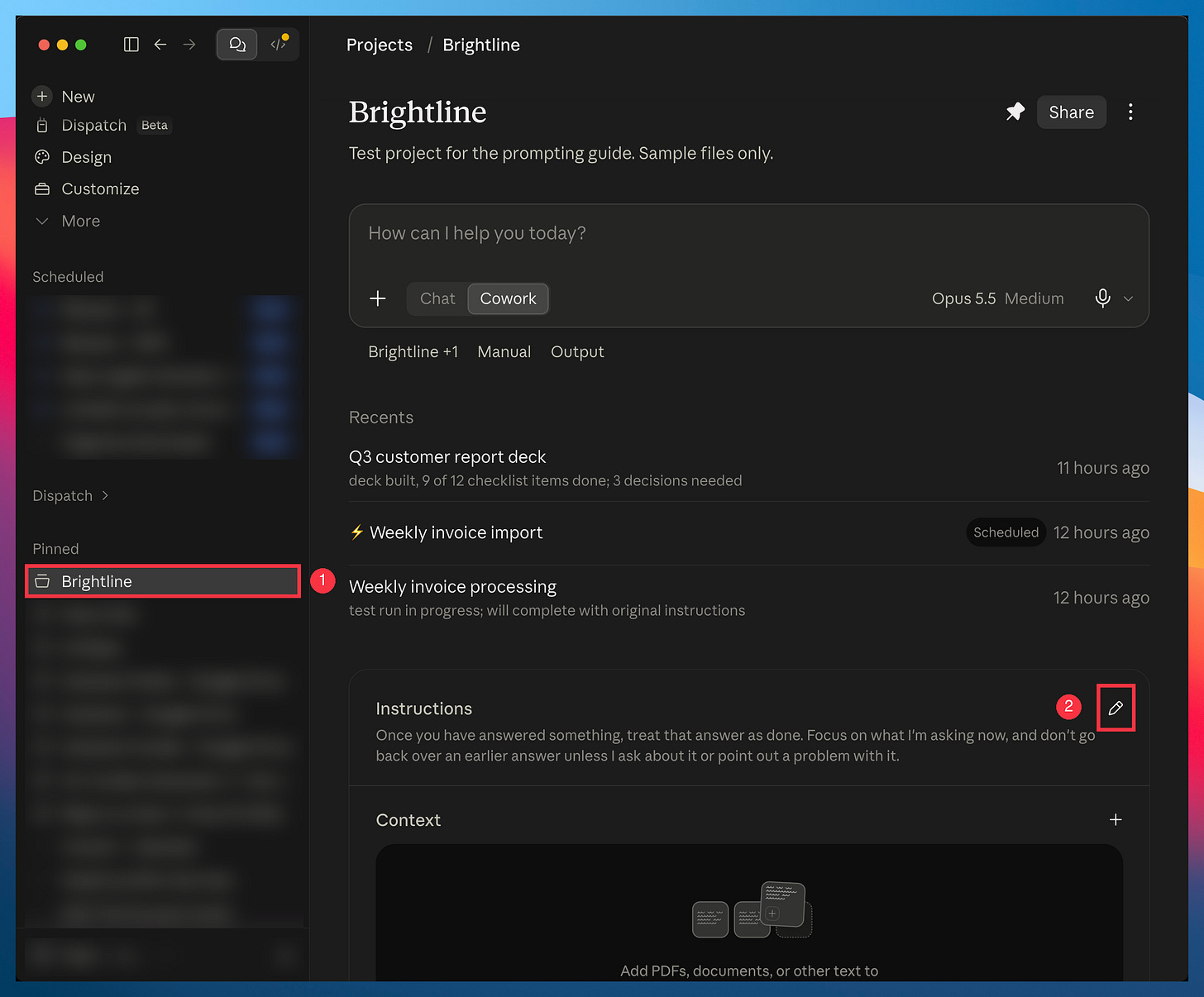Go forward with the right arrow

click(x=189, y=45)
